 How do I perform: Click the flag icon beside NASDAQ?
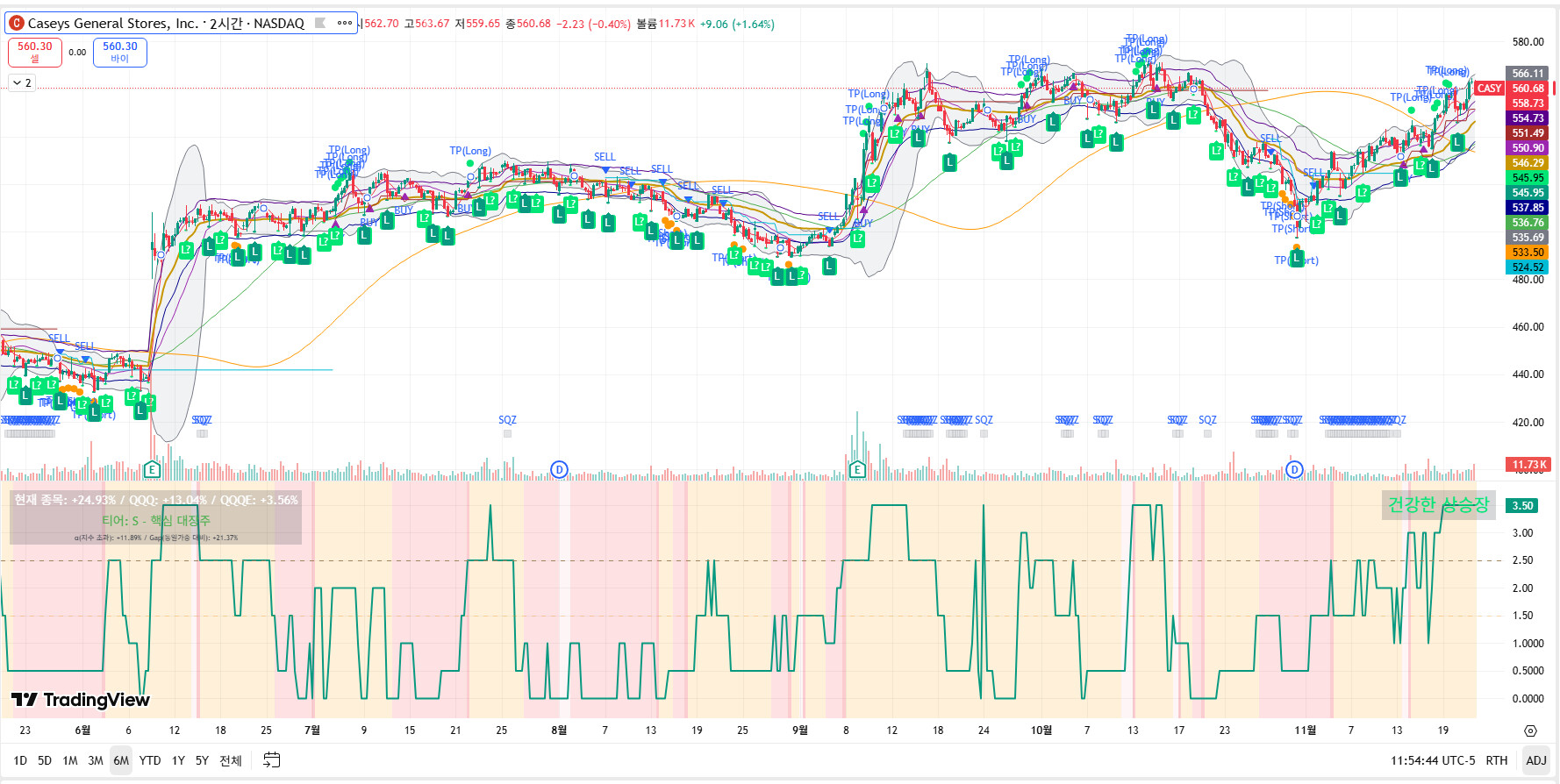(320, 24)
